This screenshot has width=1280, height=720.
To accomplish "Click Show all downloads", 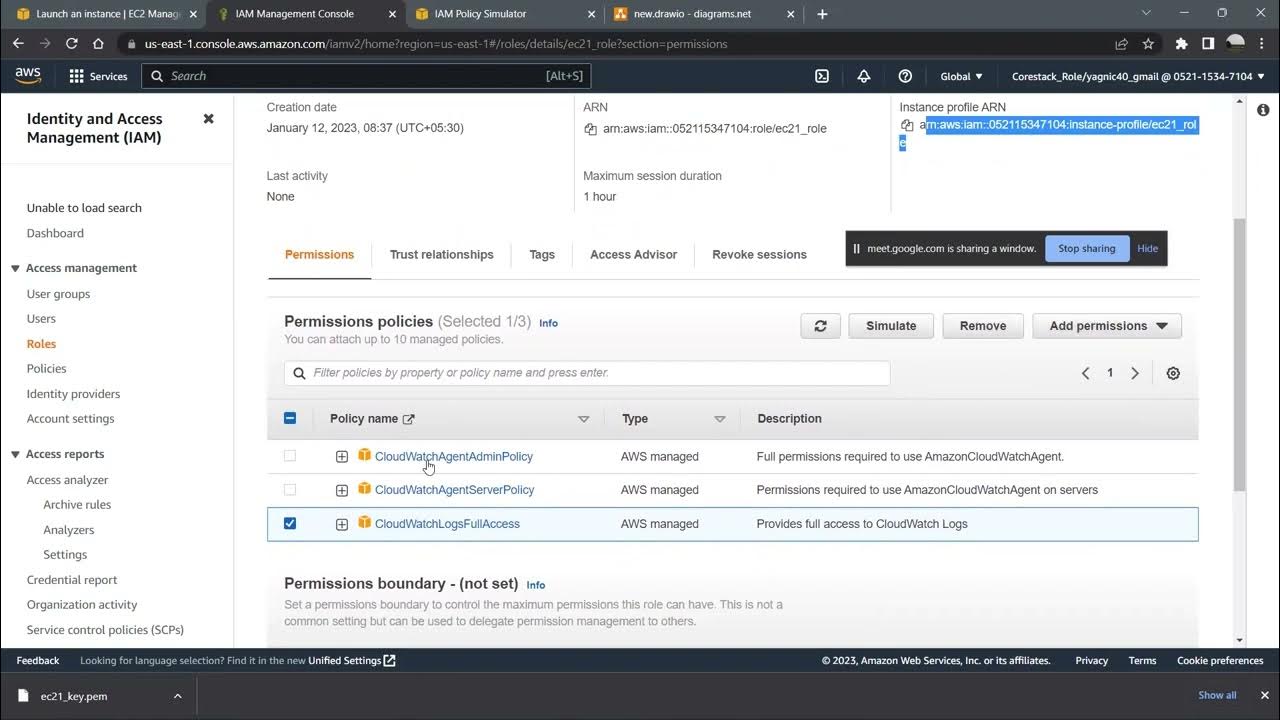I will [1217, 695].
